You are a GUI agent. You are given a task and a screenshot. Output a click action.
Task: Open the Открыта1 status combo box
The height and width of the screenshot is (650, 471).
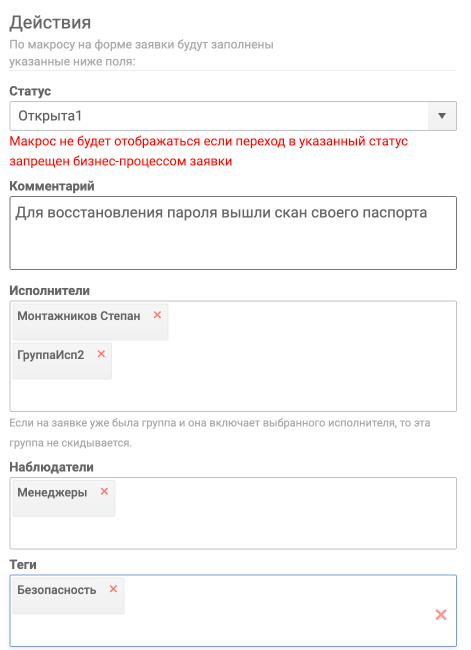click(x=233, y=116)
